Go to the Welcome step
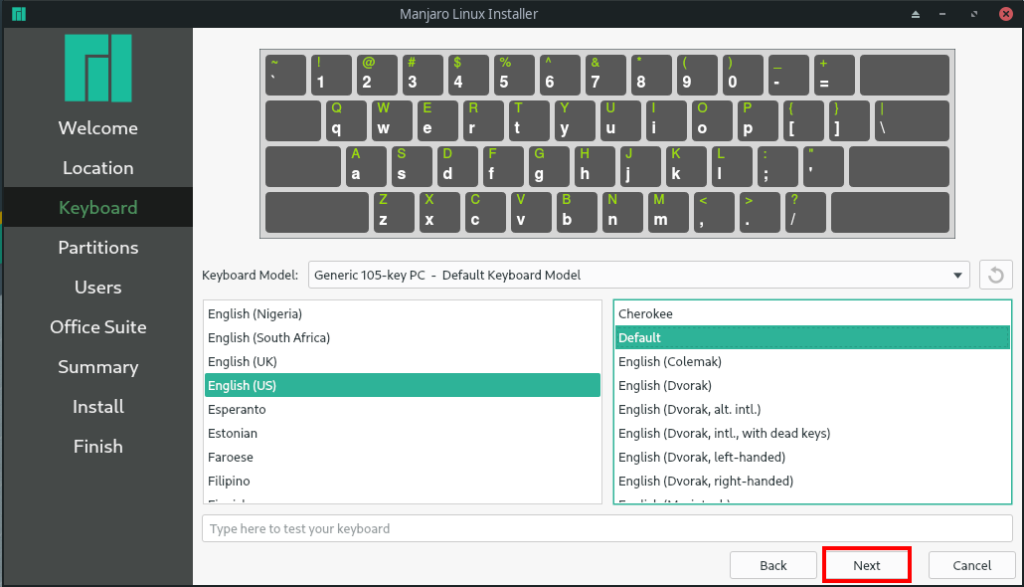 98,128
